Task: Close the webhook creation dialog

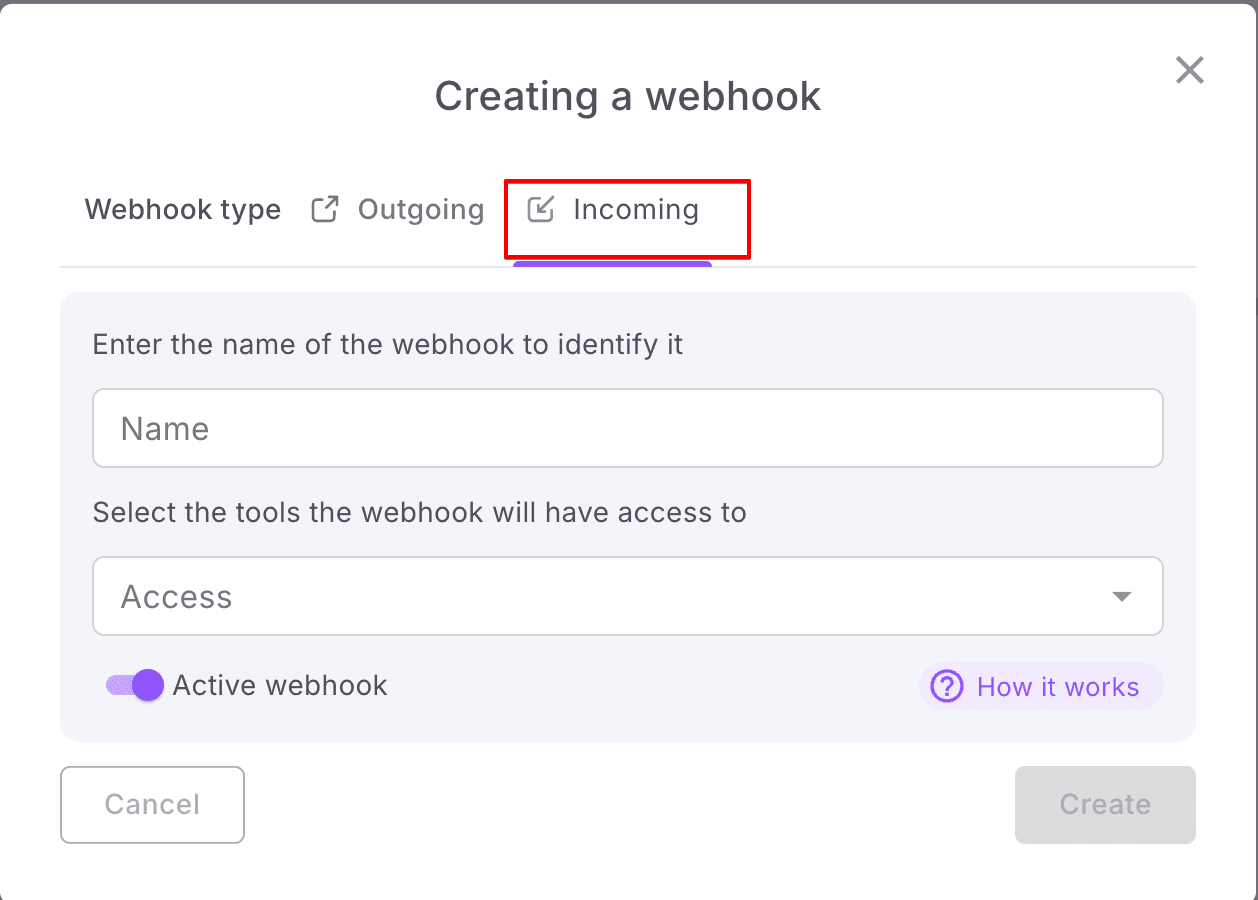Action: tap(1189, 70)
